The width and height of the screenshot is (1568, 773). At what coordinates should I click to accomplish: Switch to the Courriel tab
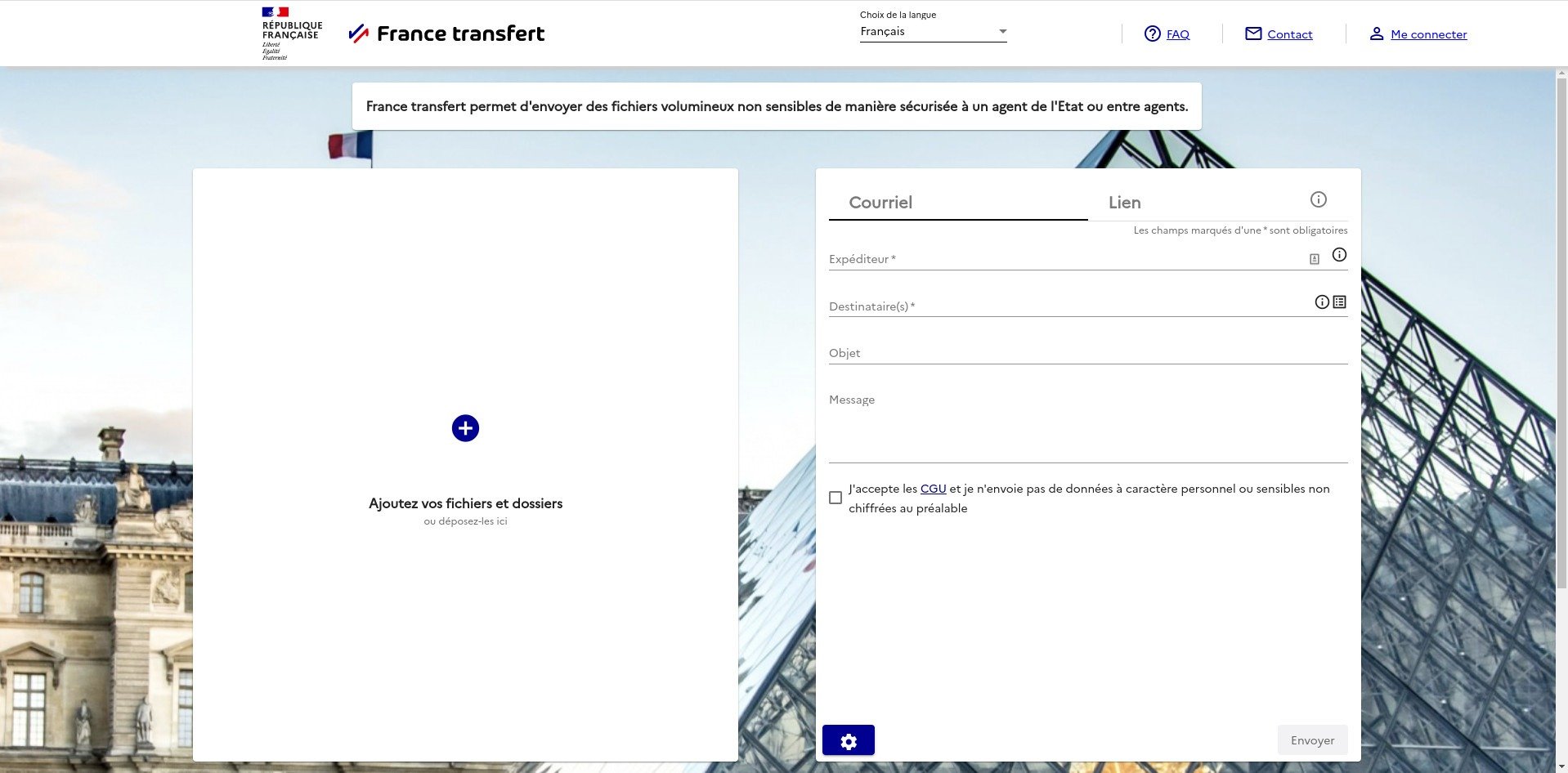(958, 202)
